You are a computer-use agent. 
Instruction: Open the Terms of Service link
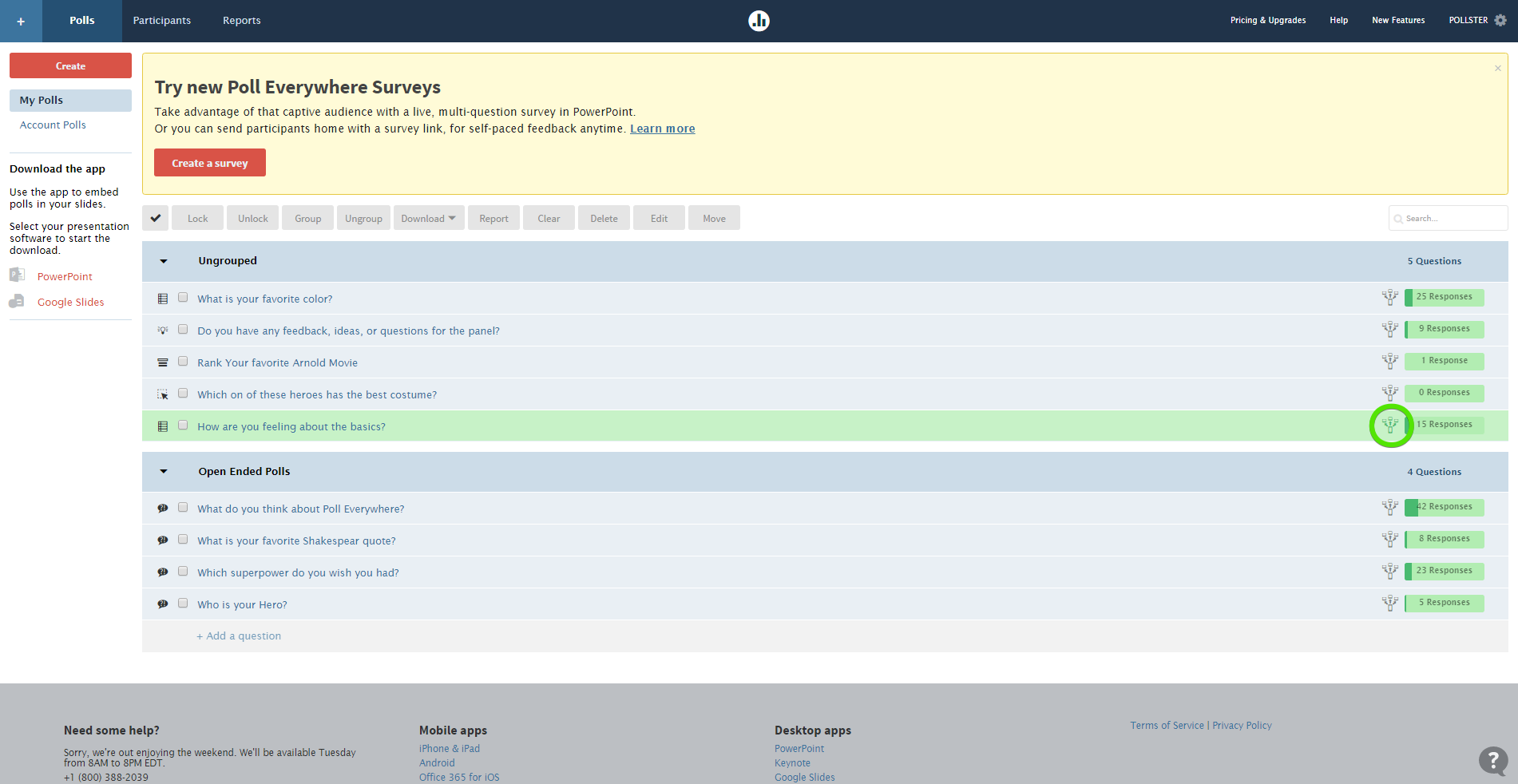tap(1167, 726)
